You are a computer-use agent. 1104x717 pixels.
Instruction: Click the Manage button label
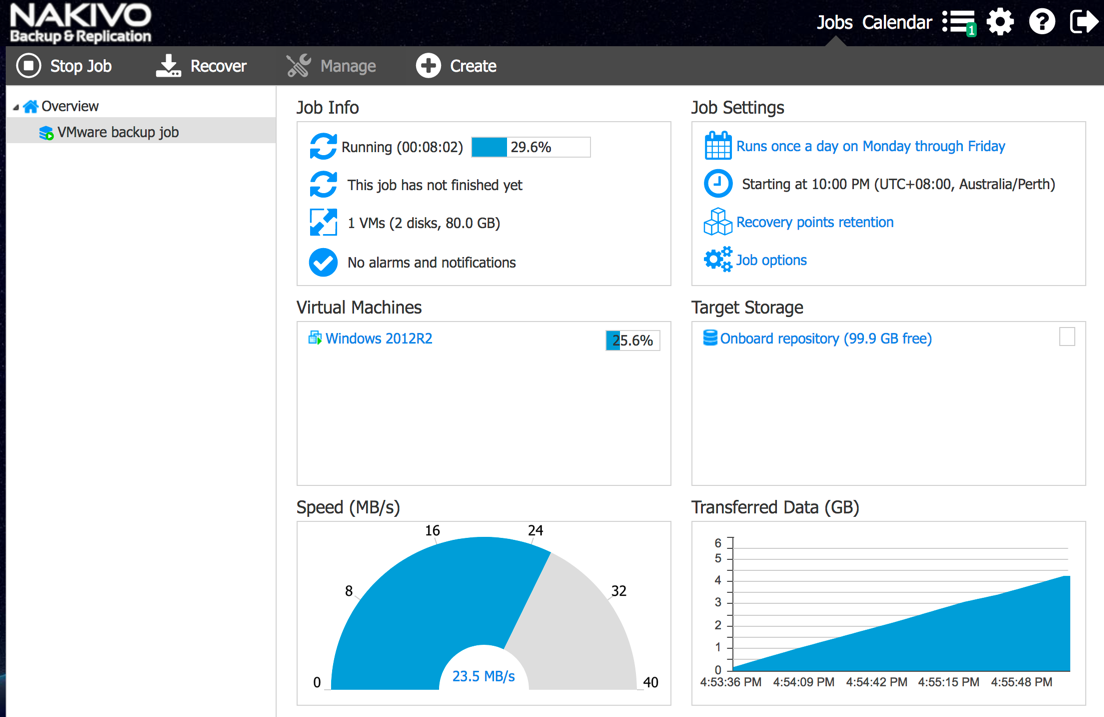click(348, 66)
